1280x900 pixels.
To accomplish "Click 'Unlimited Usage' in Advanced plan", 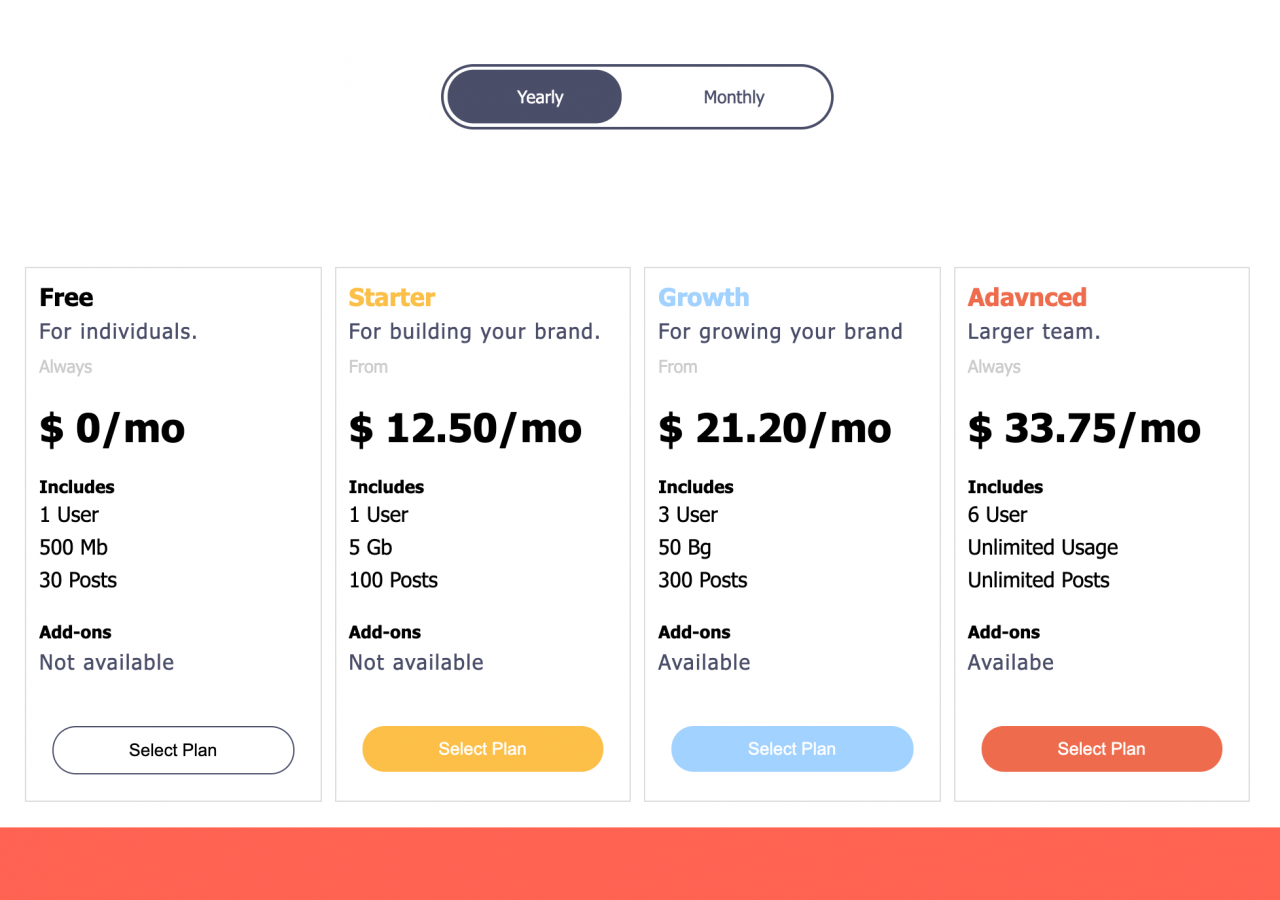I will [x=1043, y=547].
